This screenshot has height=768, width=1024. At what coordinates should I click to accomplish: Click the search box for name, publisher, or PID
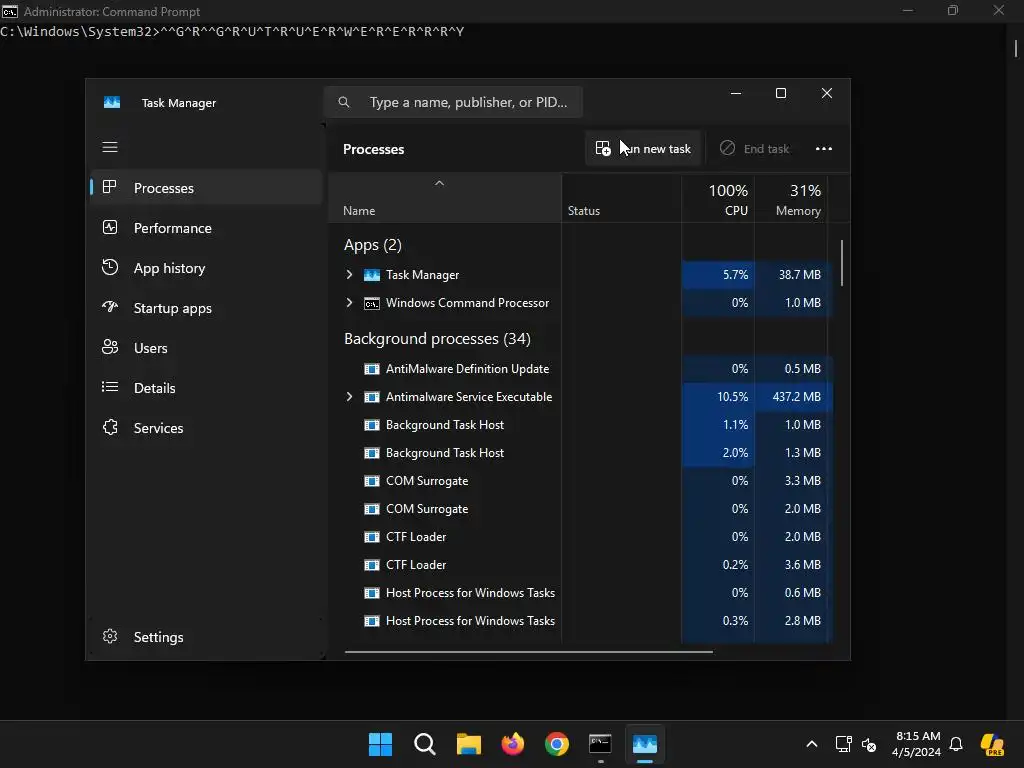tap(454, 102)
